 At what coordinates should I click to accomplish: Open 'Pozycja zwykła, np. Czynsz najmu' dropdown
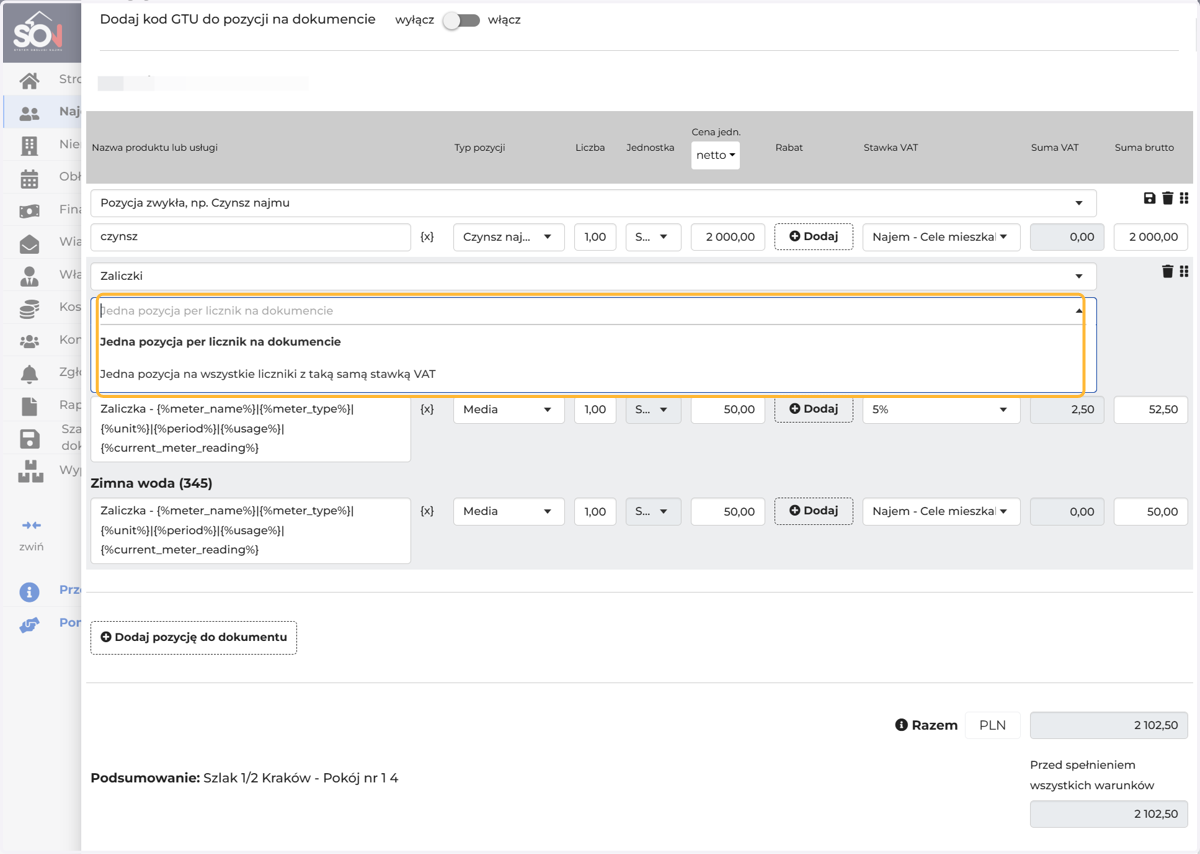click(593, 203)
